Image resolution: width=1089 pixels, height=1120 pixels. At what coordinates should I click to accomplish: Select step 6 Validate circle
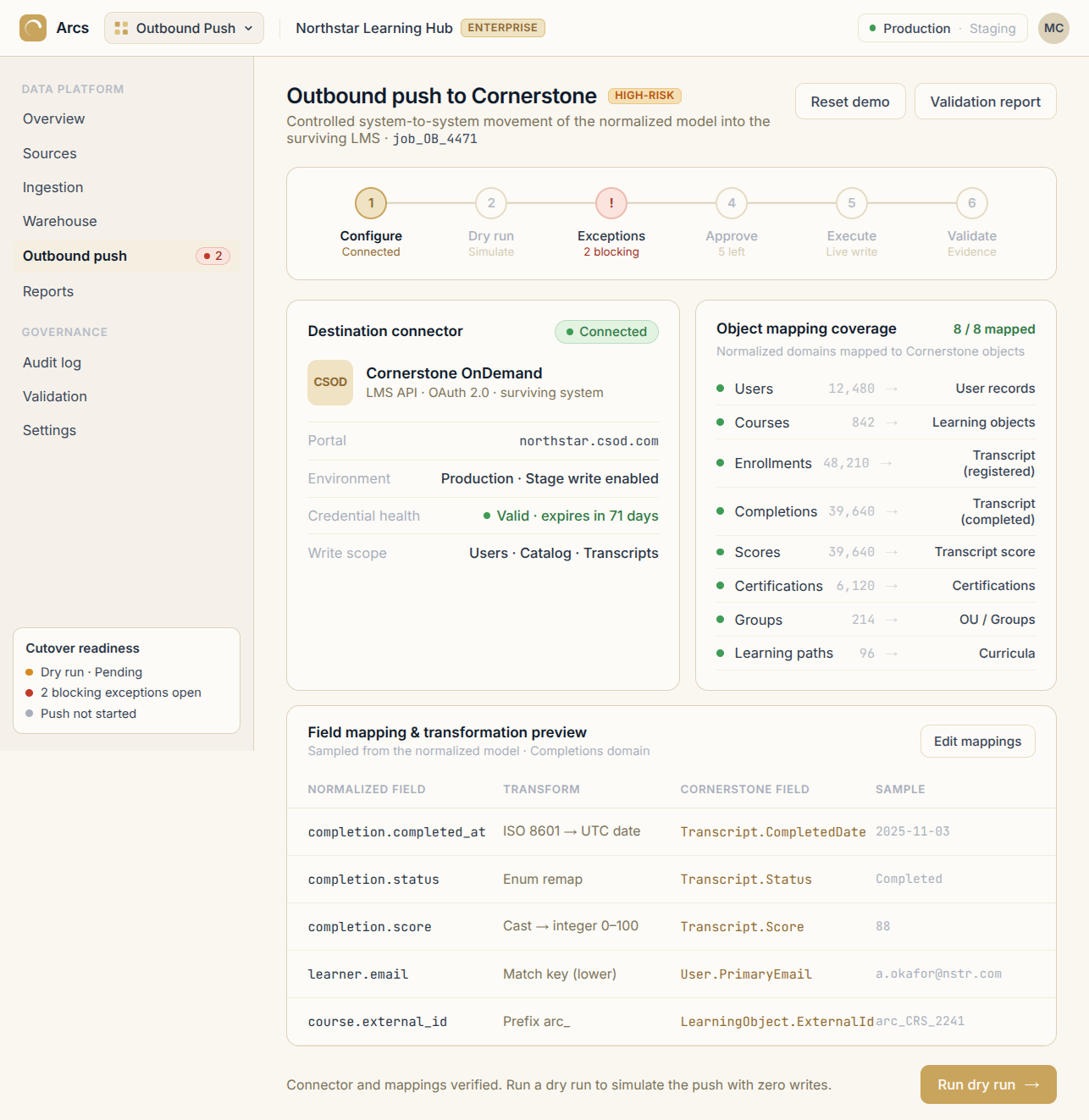coord(972,203)
